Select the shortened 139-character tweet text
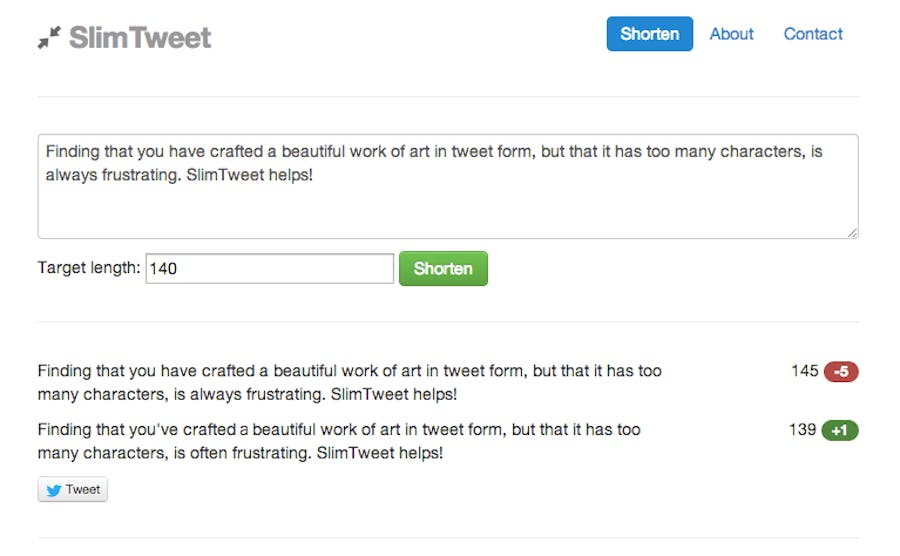 tap(339, 441)
